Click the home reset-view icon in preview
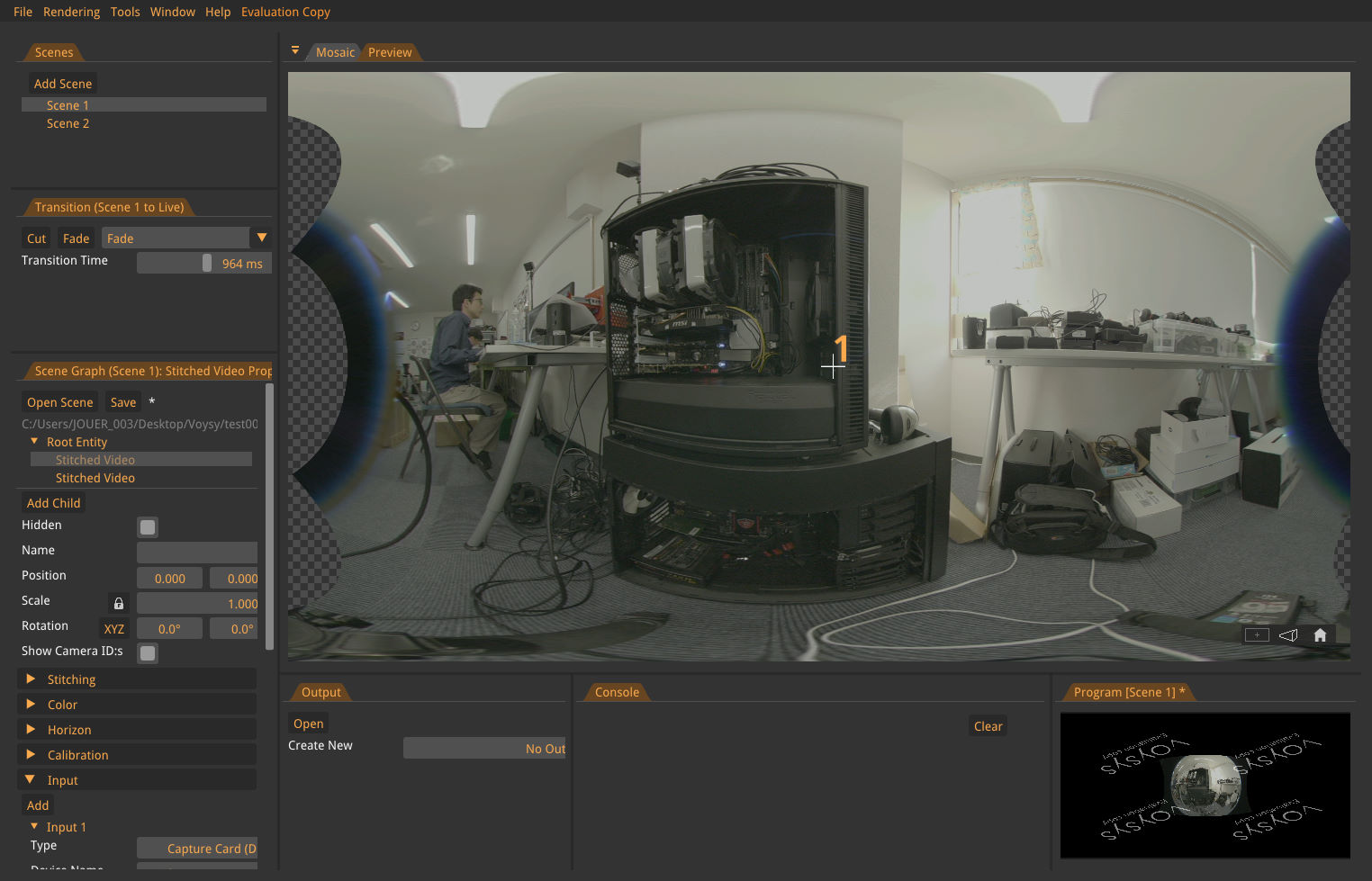Screen dimensions: 1372x881 tap(1320, 635)
